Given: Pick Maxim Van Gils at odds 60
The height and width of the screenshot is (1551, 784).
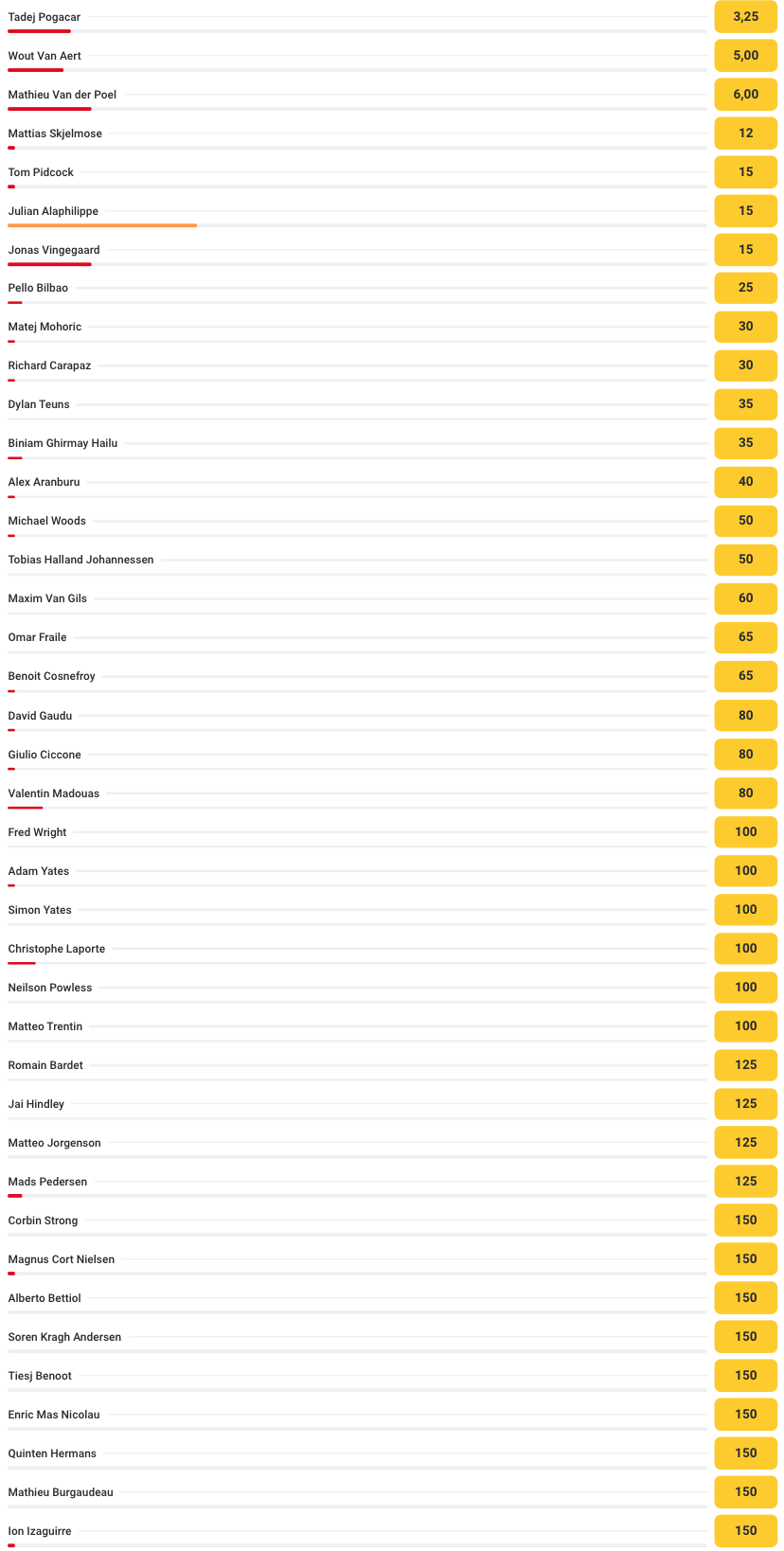Looking at the screenshot, I should coord(745,598).
